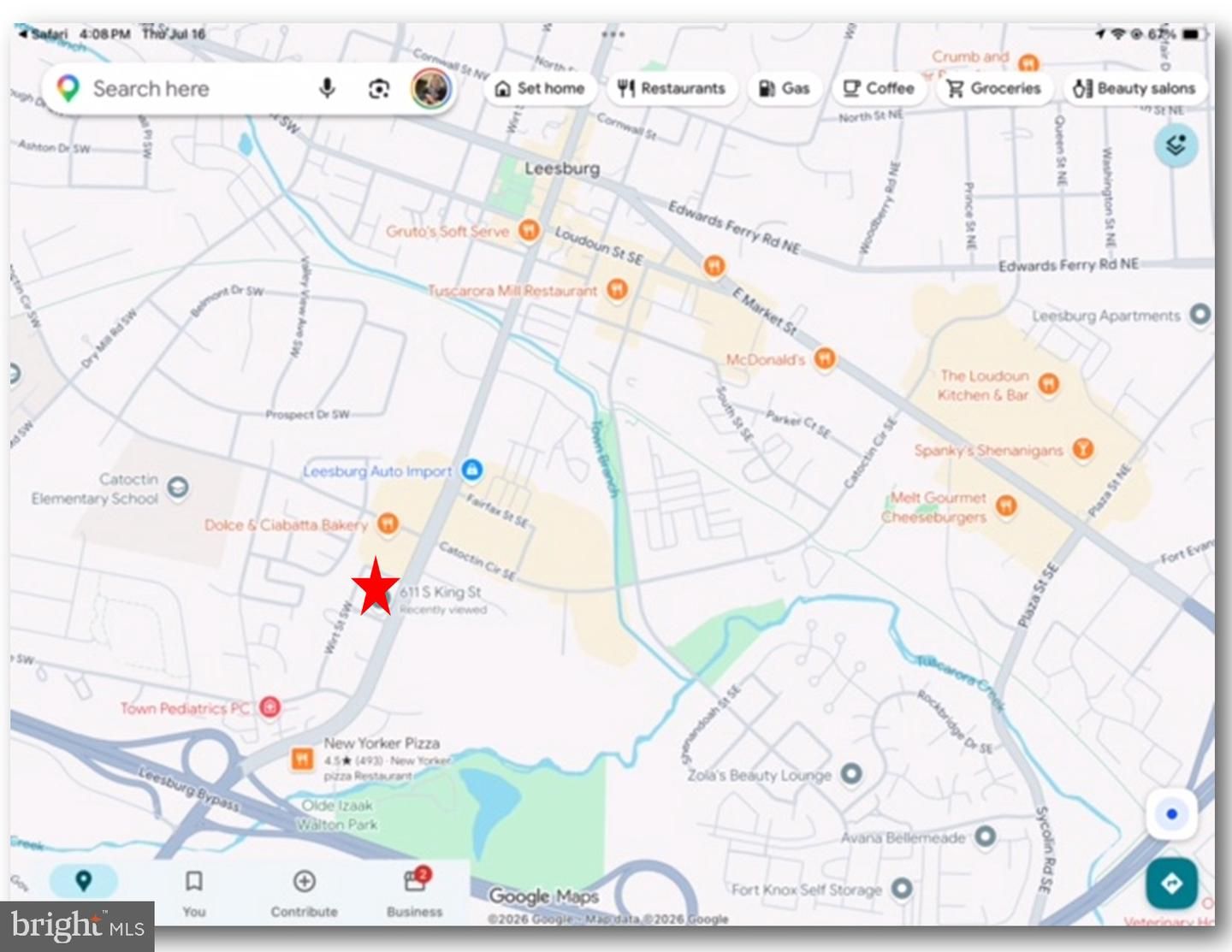Viewport: 1232px width, 952px height.
Task: Filter map by Groceries
Action: coord(994,88)
